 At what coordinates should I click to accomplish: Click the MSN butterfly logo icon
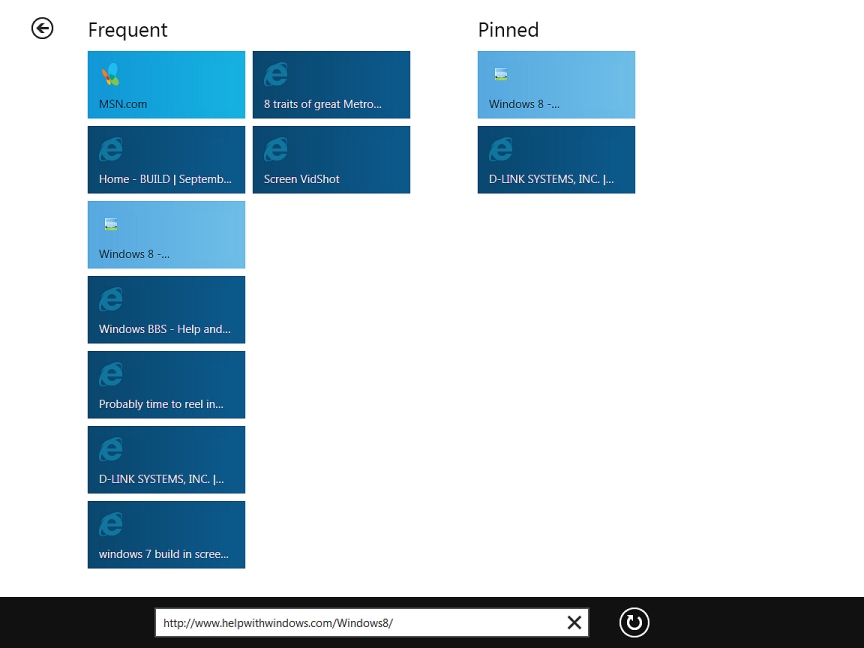[111, 74]
